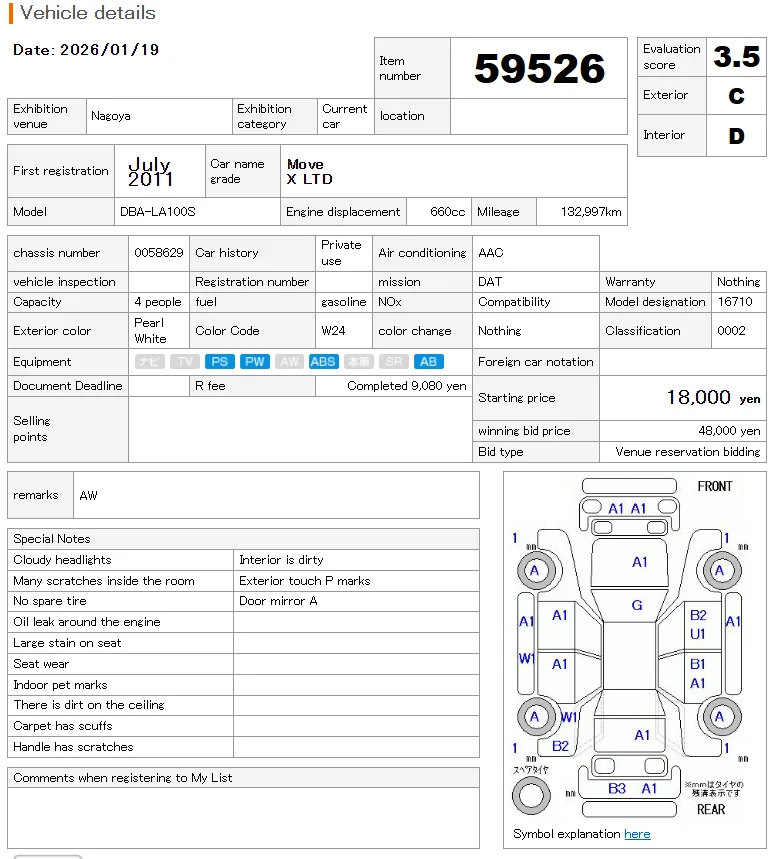This screenshot has height=859, width=772.
Task: Select the No spare tire note
Action: click(x=50, y=601)
